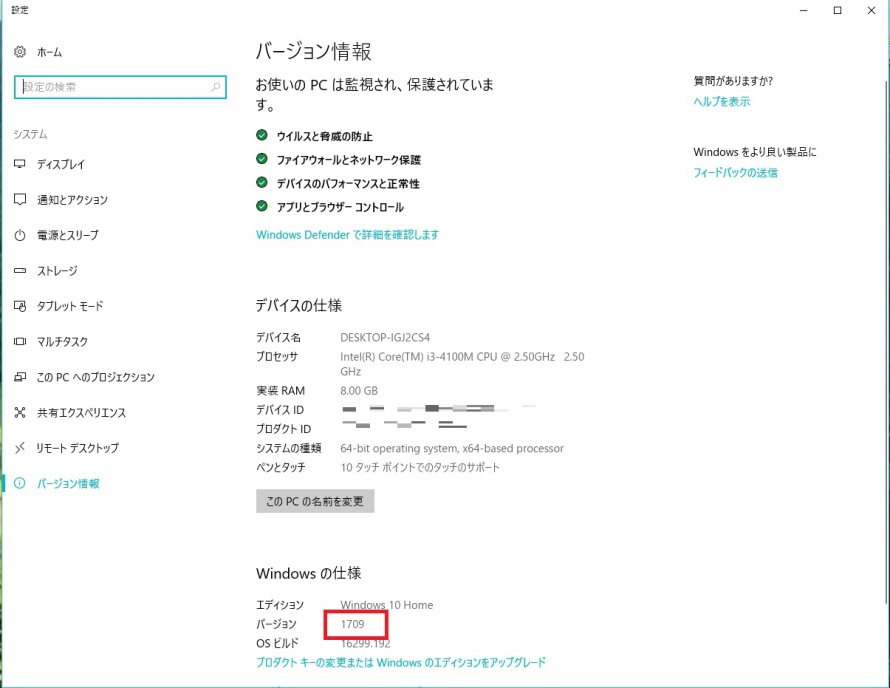Click ファイアウォールとネットワーク保護 status text
The width and height of the screenshot is (890, 688).
pyautogui.click(x=349, y=160)
